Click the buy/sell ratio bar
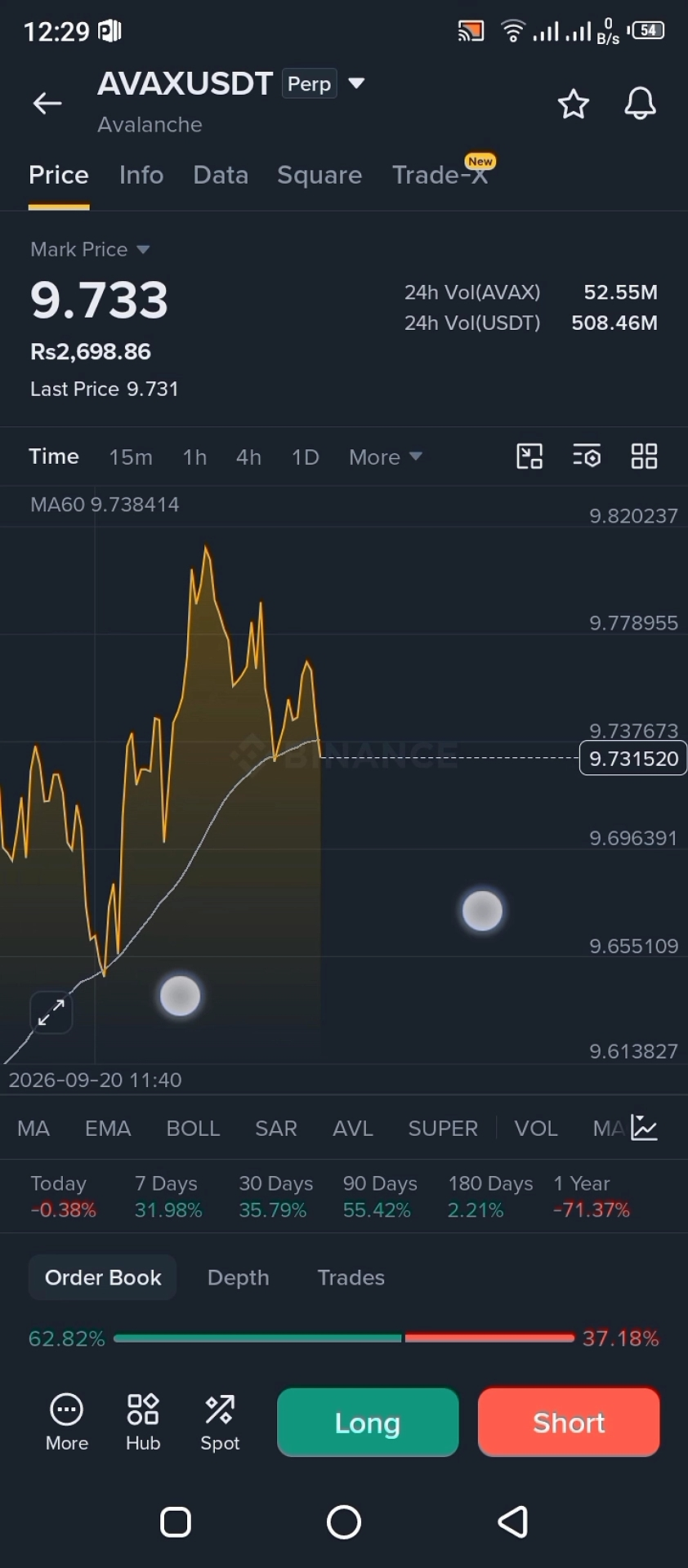 point(344,1339)
